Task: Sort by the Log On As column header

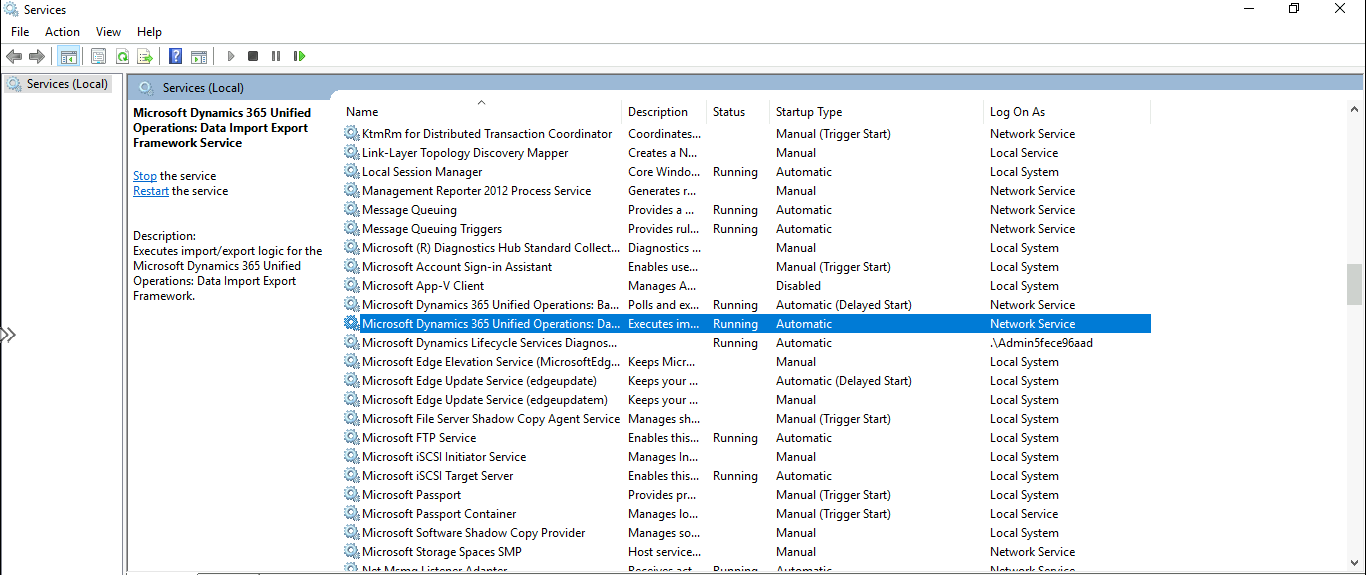Action: coord(1067,112)
